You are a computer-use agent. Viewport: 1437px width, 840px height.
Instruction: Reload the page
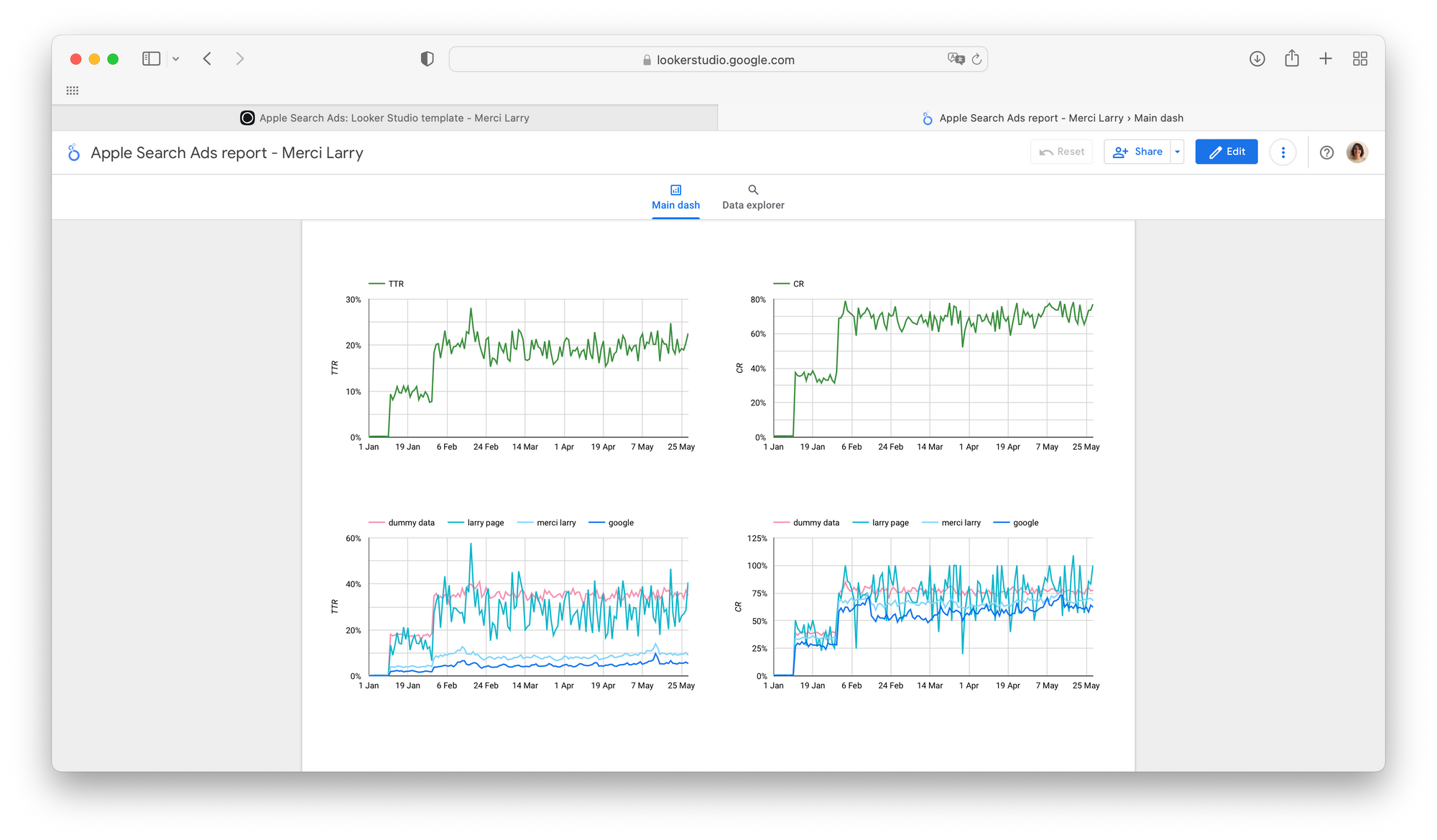coord(976,60)
